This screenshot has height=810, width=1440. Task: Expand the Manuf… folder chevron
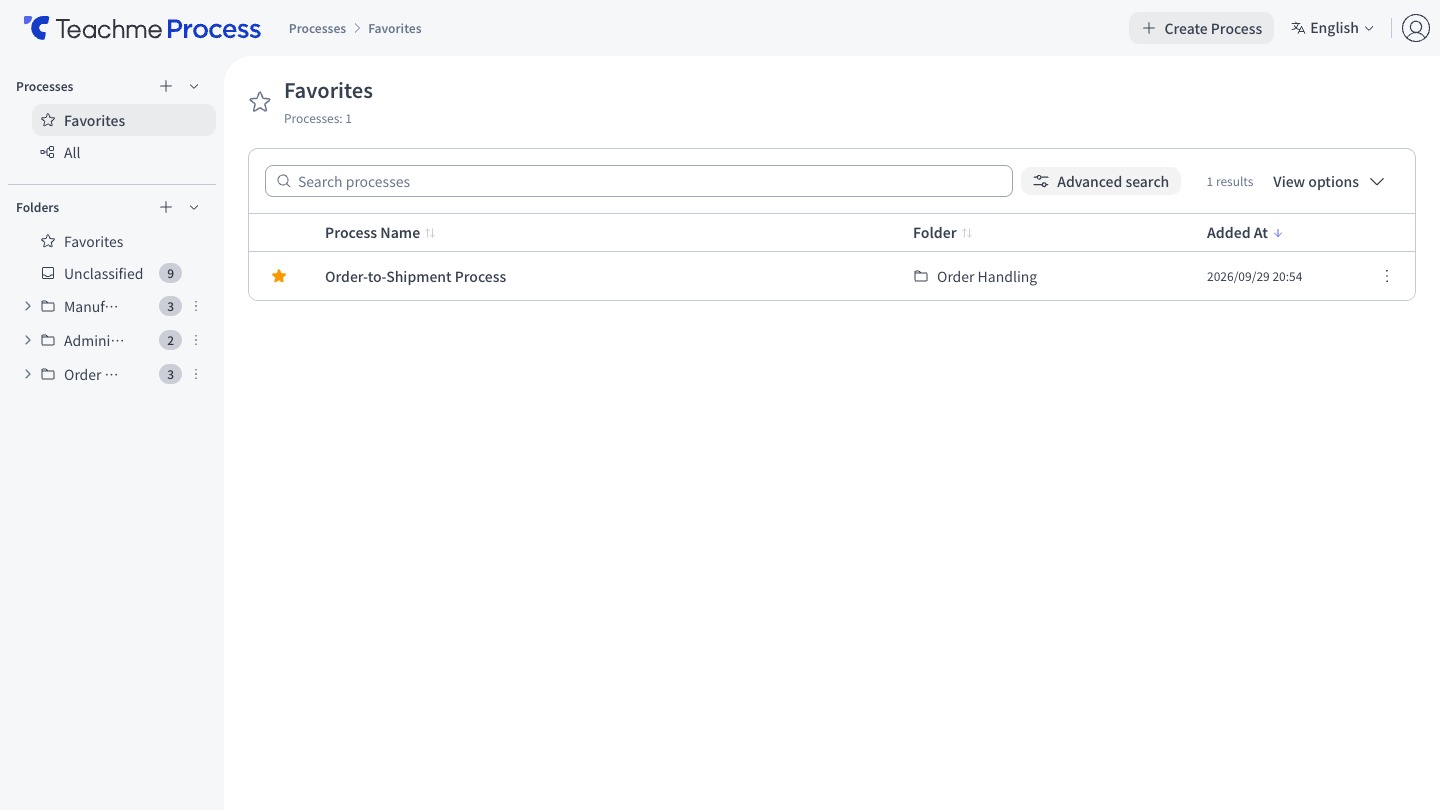click(x=27, y=306)
